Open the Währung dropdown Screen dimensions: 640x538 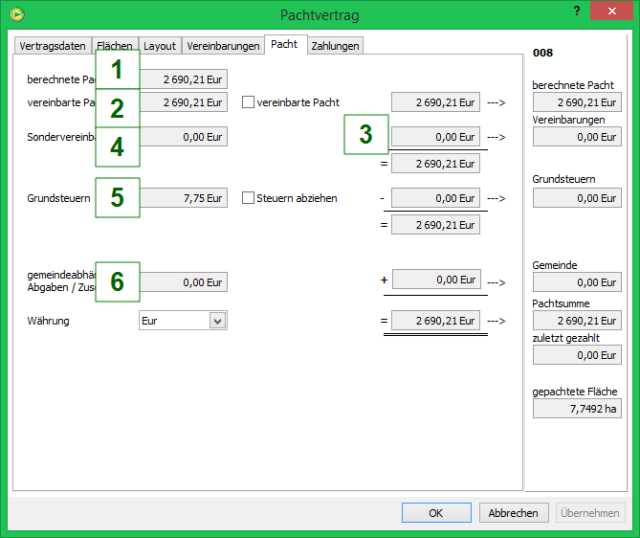[217, 321]
